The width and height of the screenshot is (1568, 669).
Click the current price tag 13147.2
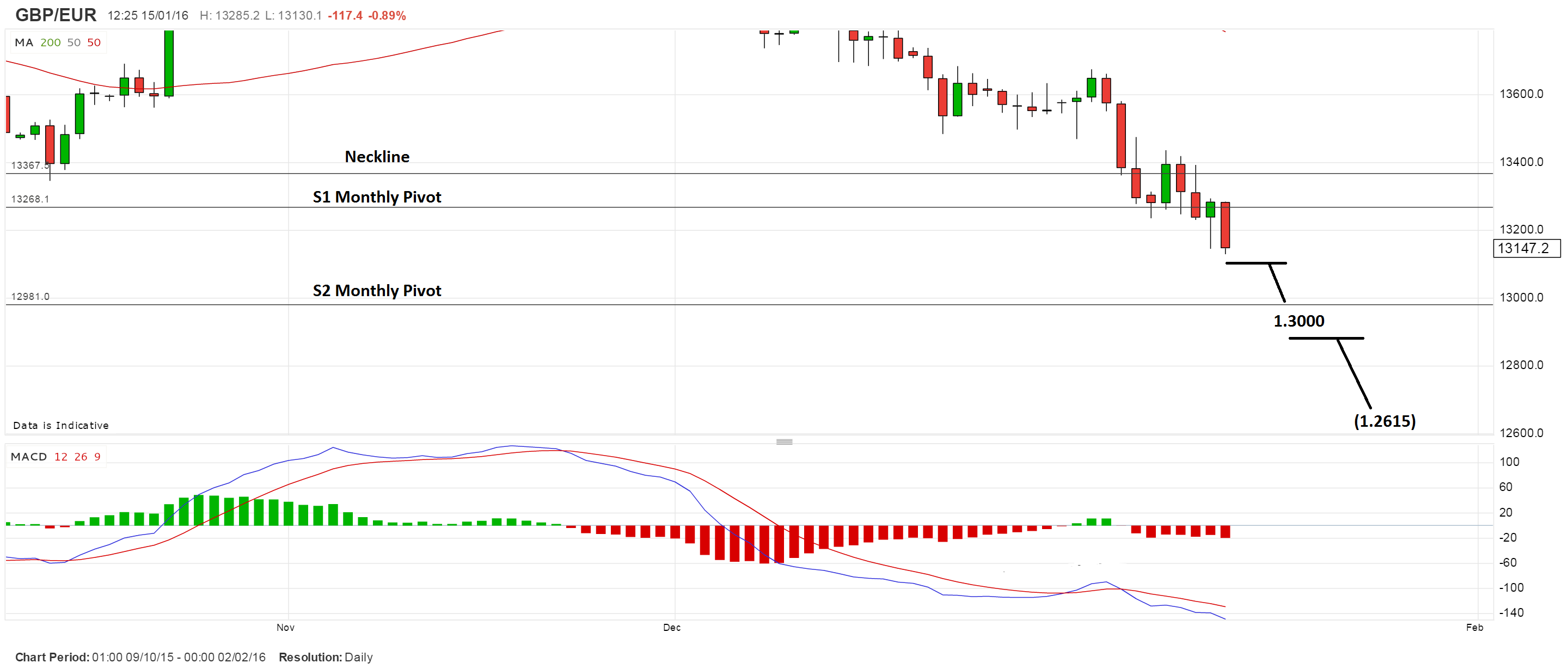[x=1526, y=248]
